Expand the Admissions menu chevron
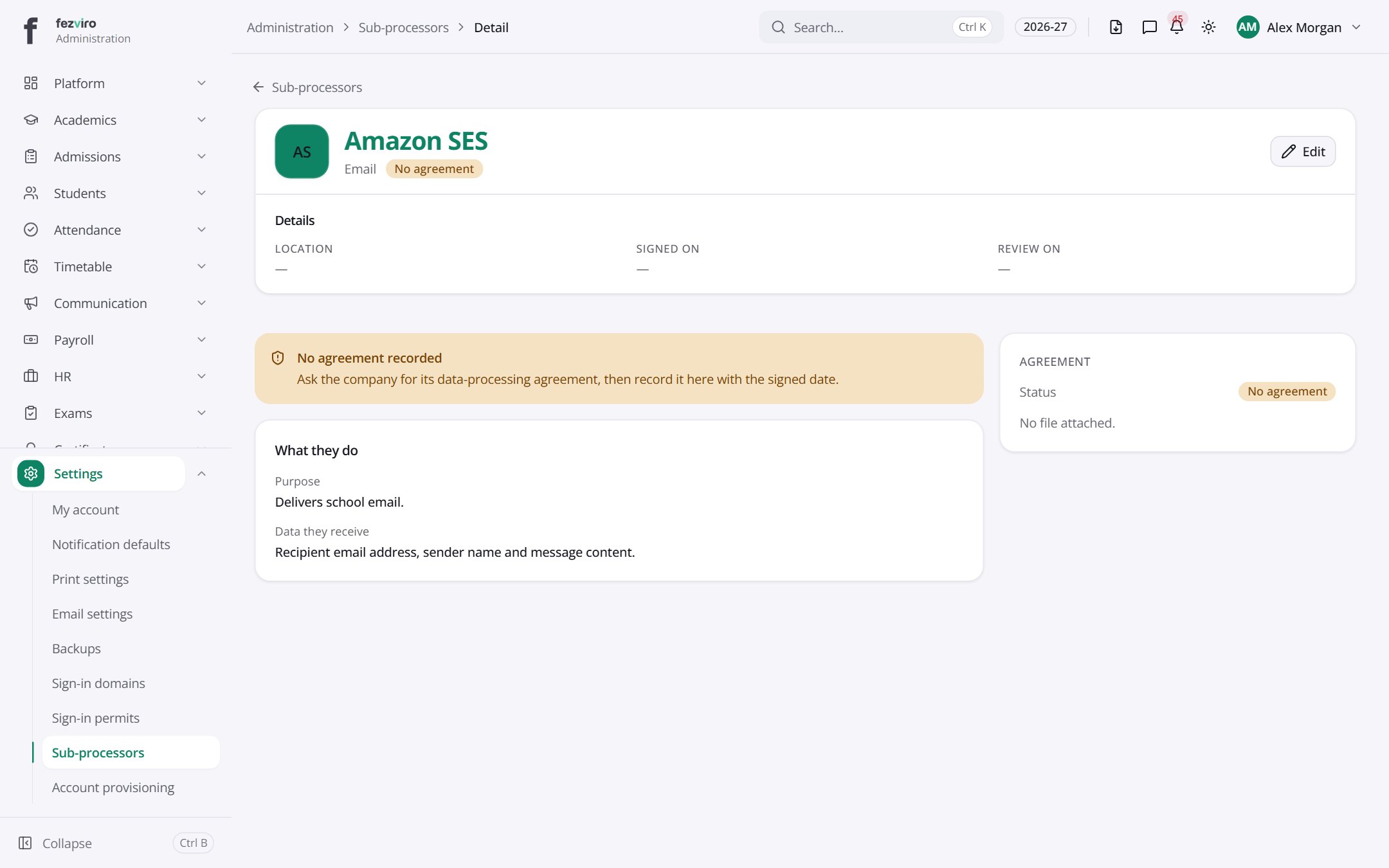1389x868 pixels. pos(201,156)
